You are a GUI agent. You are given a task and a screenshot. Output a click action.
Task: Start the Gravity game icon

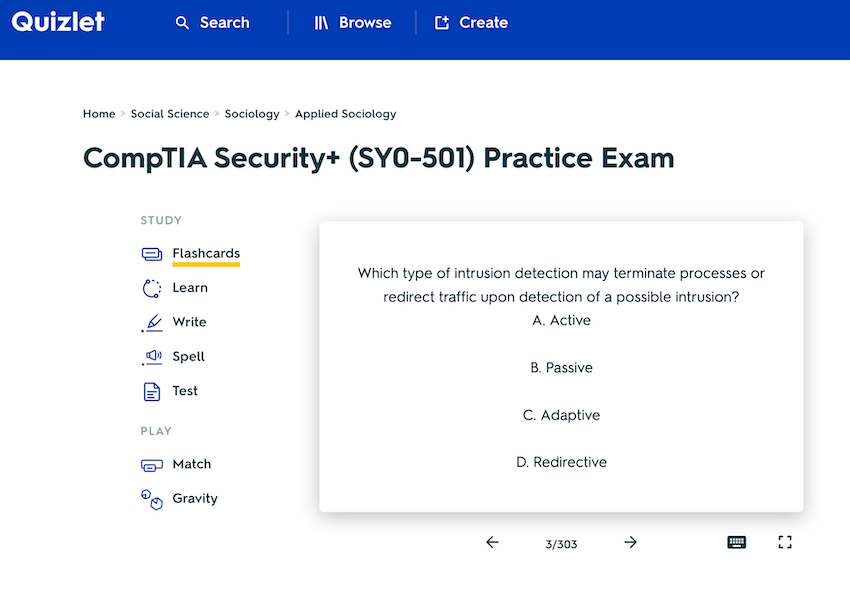click(x=152, y=499)
